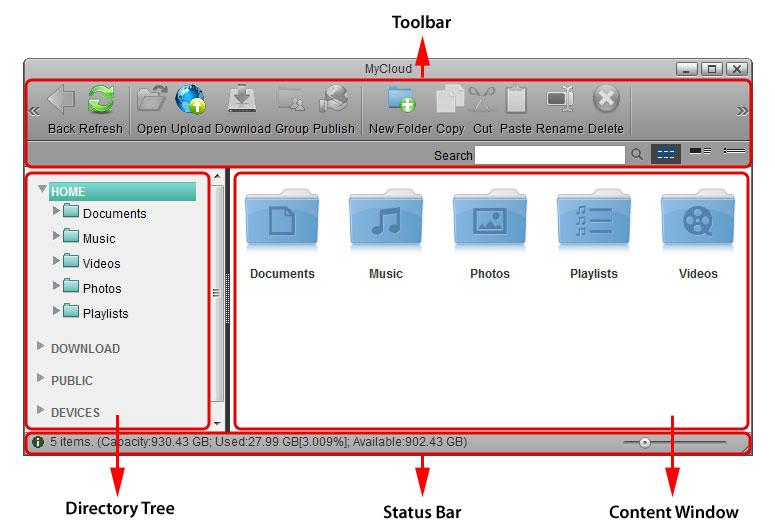The image size is (775, 531).
Task: Expand Music node in directory tree
Action: [x=56, y=235]
